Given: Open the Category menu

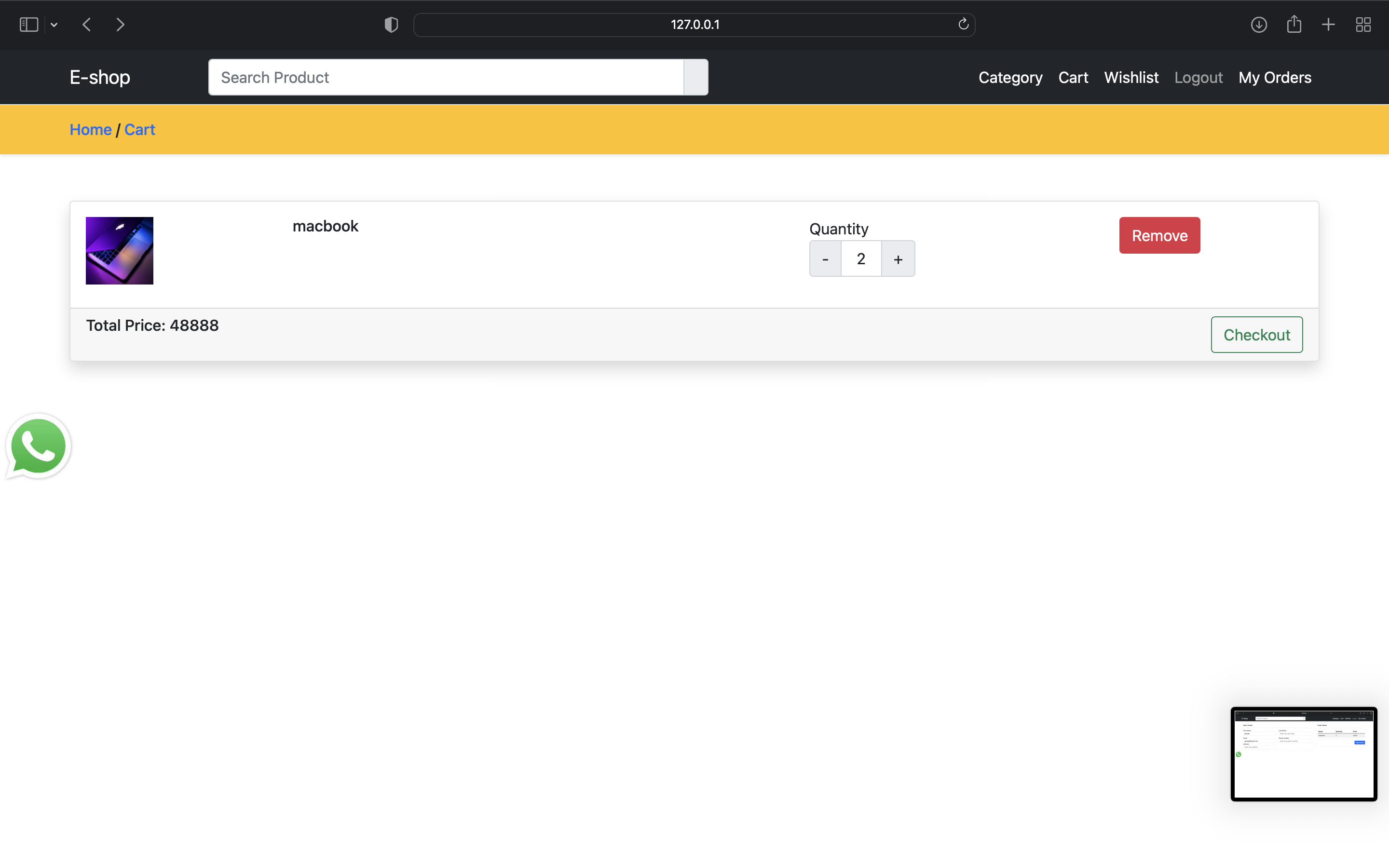Looking at the screenshot, I should tap(1010, 78).
